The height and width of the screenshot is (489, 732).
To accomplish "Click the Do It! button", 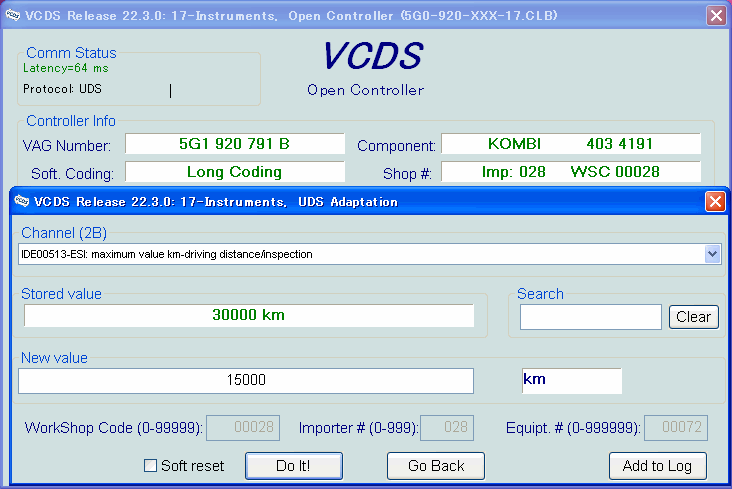I will (294, 466).
